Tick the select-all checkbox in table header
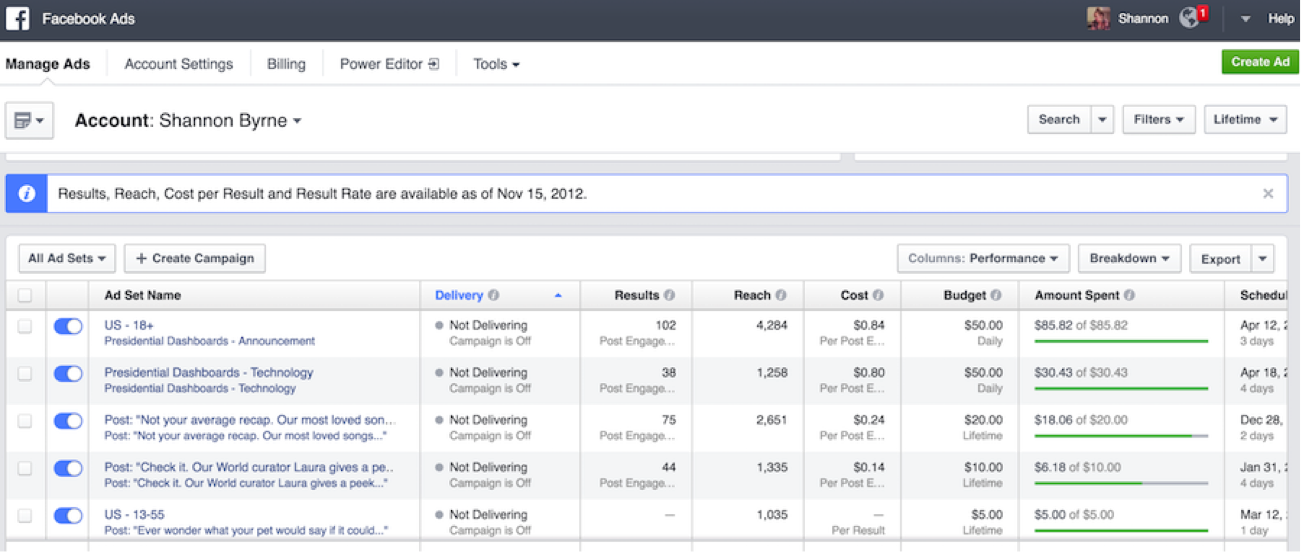The height and width of the screenshot is (552, 1301). coord(25,295)
